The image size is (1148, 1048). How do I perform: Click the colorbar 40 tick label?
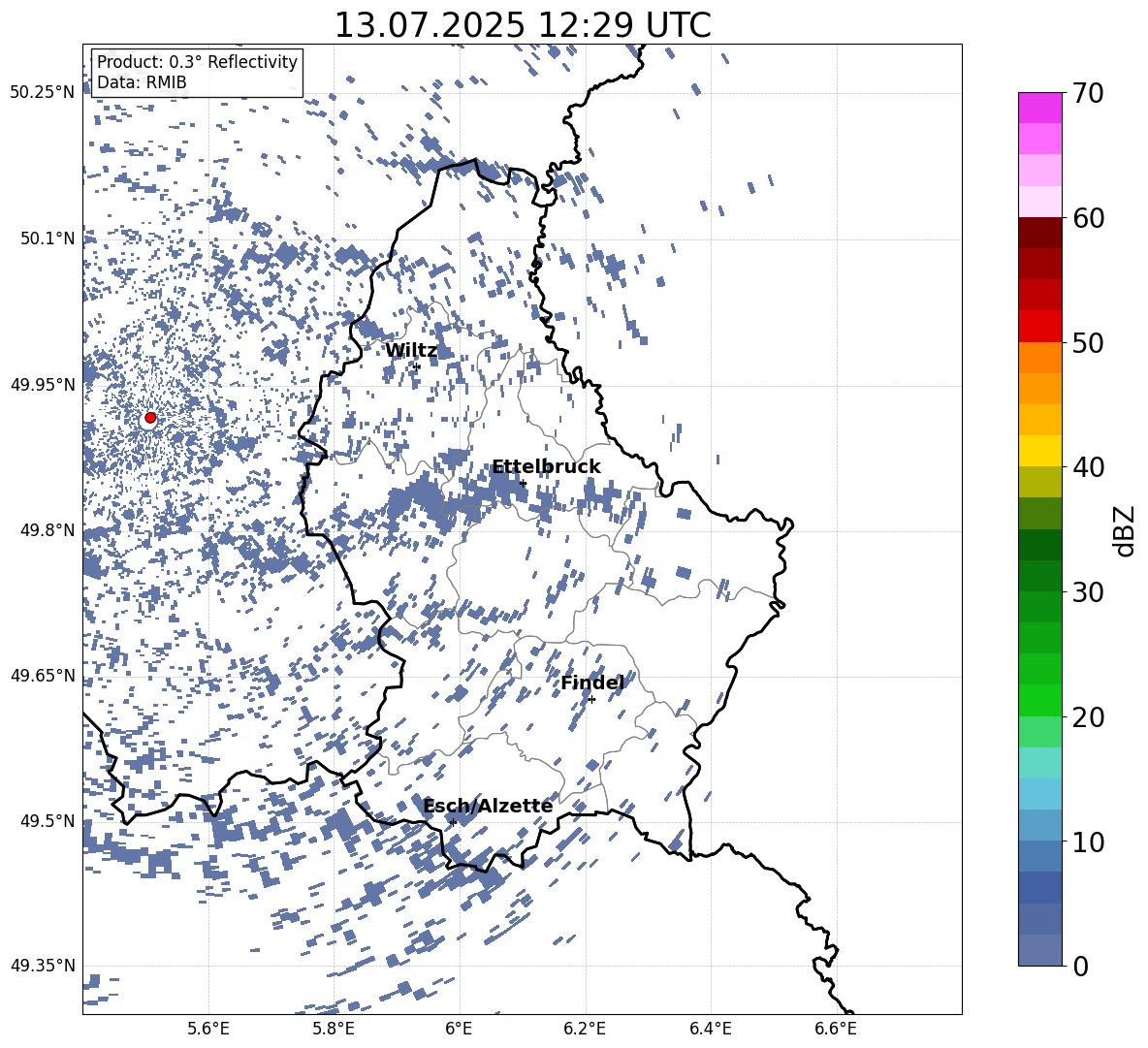pyautogui.click(x=1088, y=467)
